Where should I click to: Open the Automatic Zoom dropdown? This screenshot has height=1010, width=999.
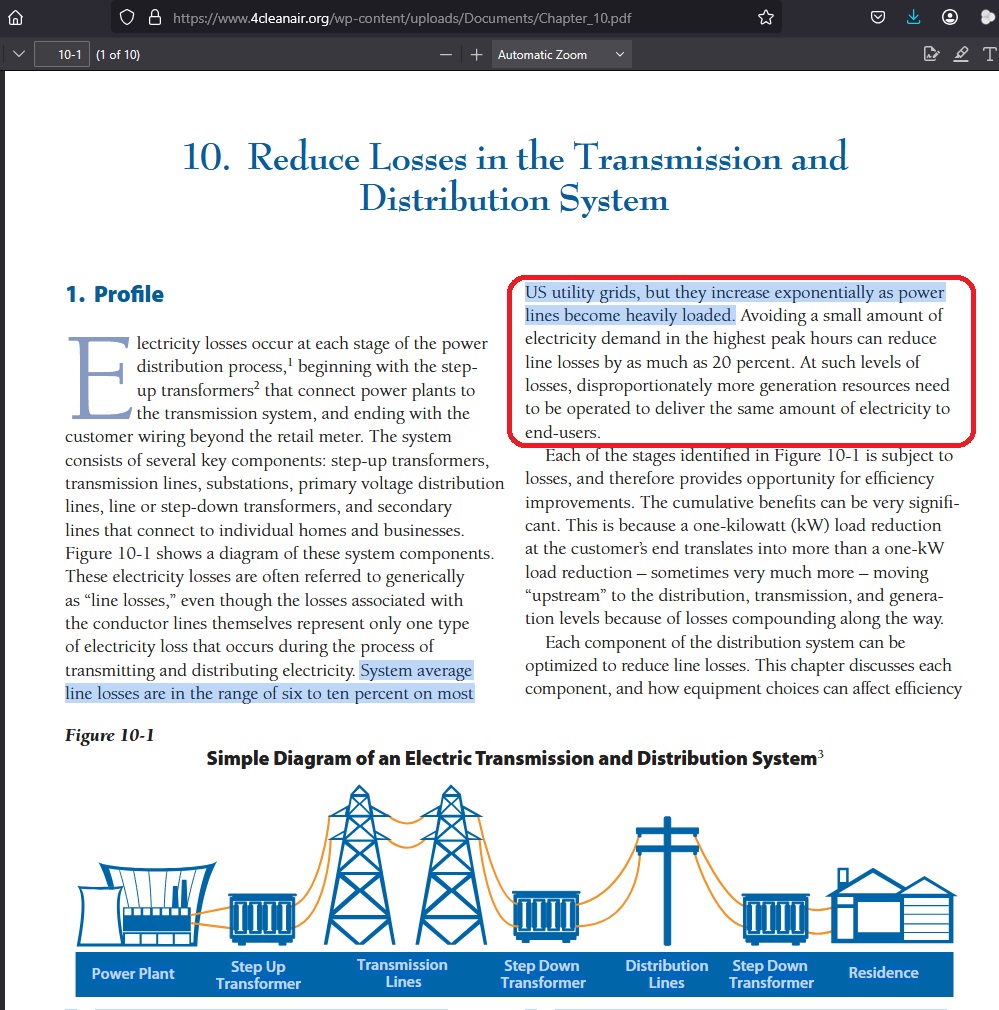click(562, 55)
